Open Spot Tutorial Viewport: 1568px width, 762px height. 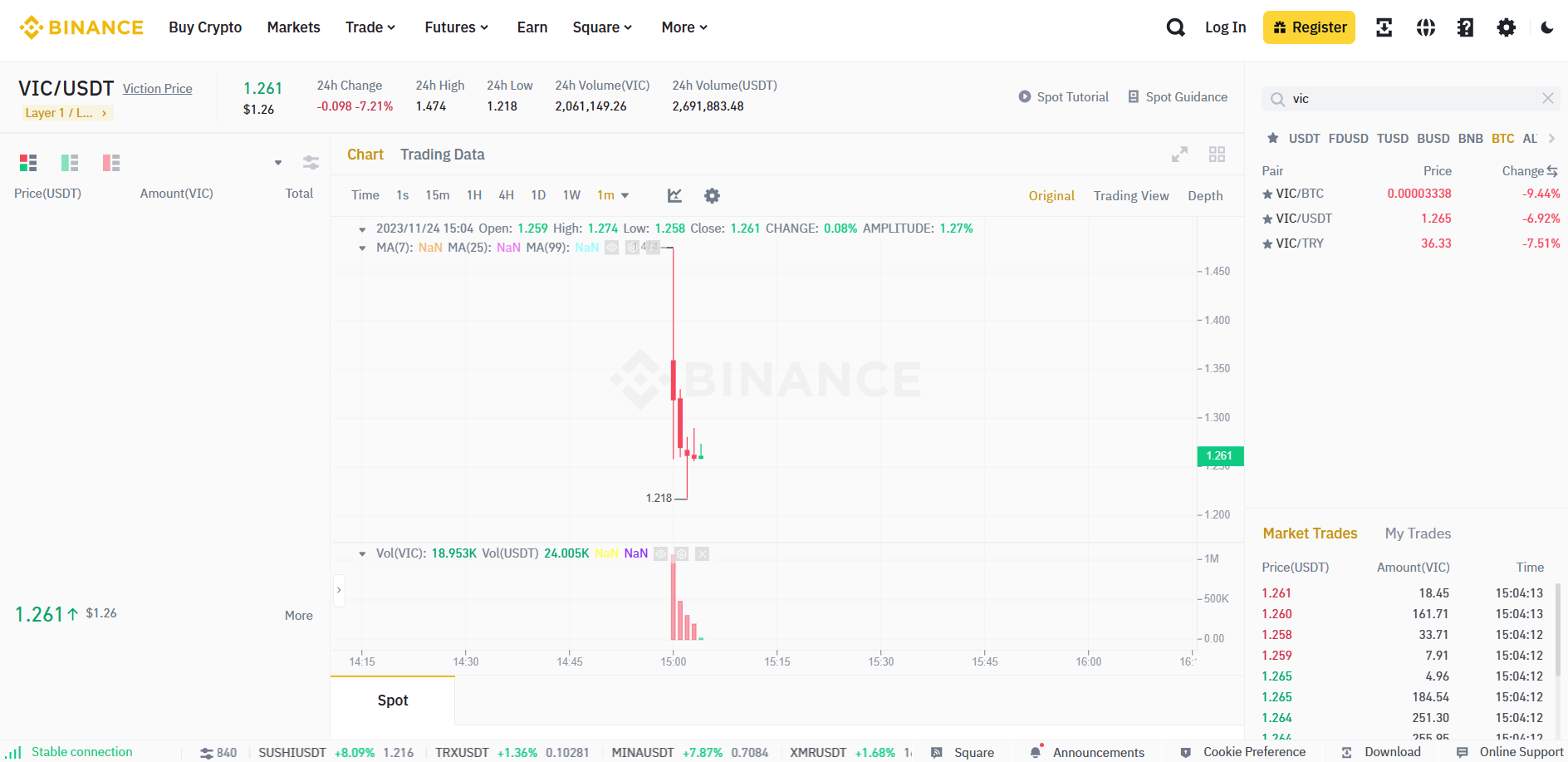(x=1063, y=97)
